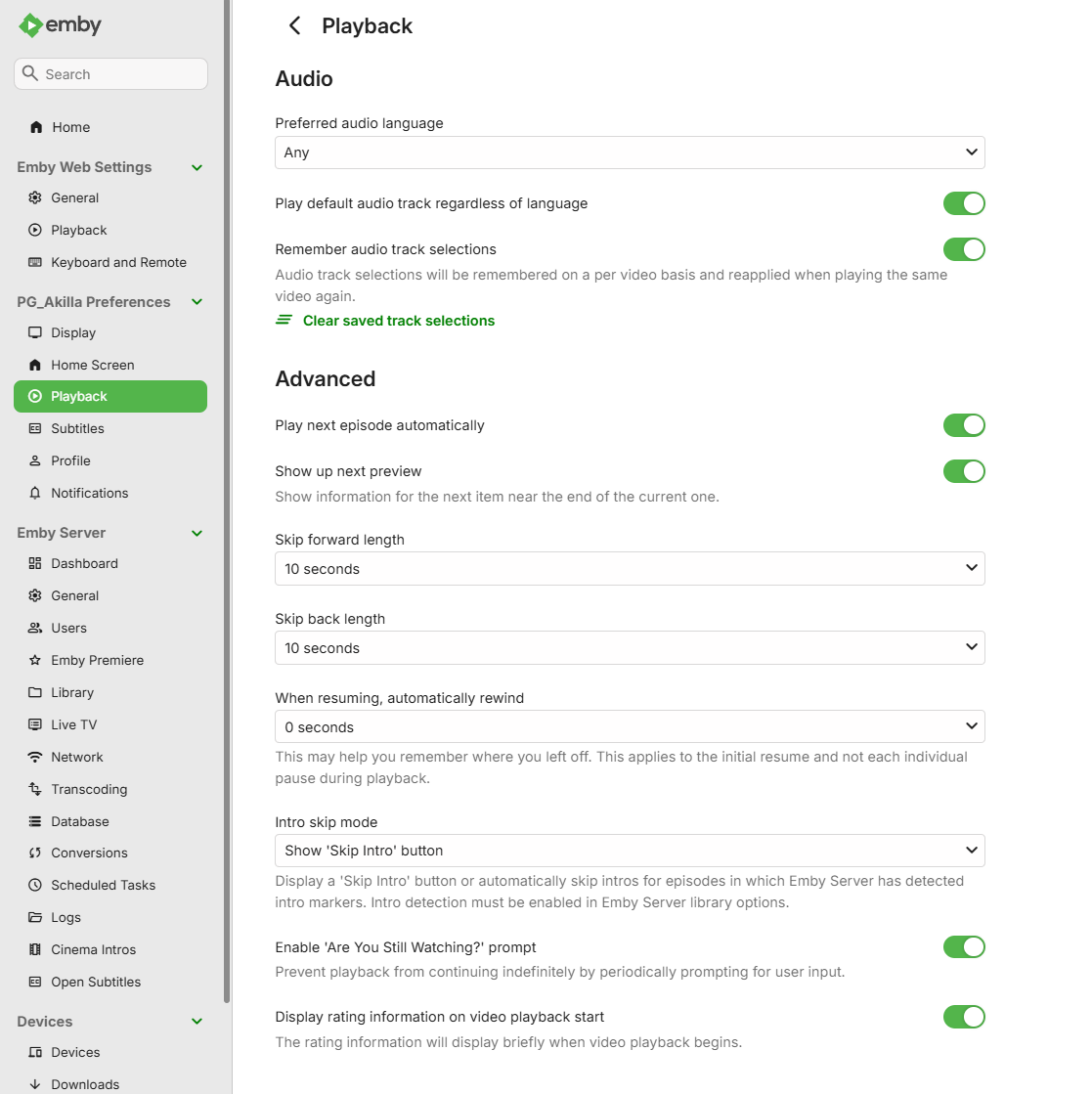Click the Live TV screen icon
1092x1094 pixels.
pos(35,724)
